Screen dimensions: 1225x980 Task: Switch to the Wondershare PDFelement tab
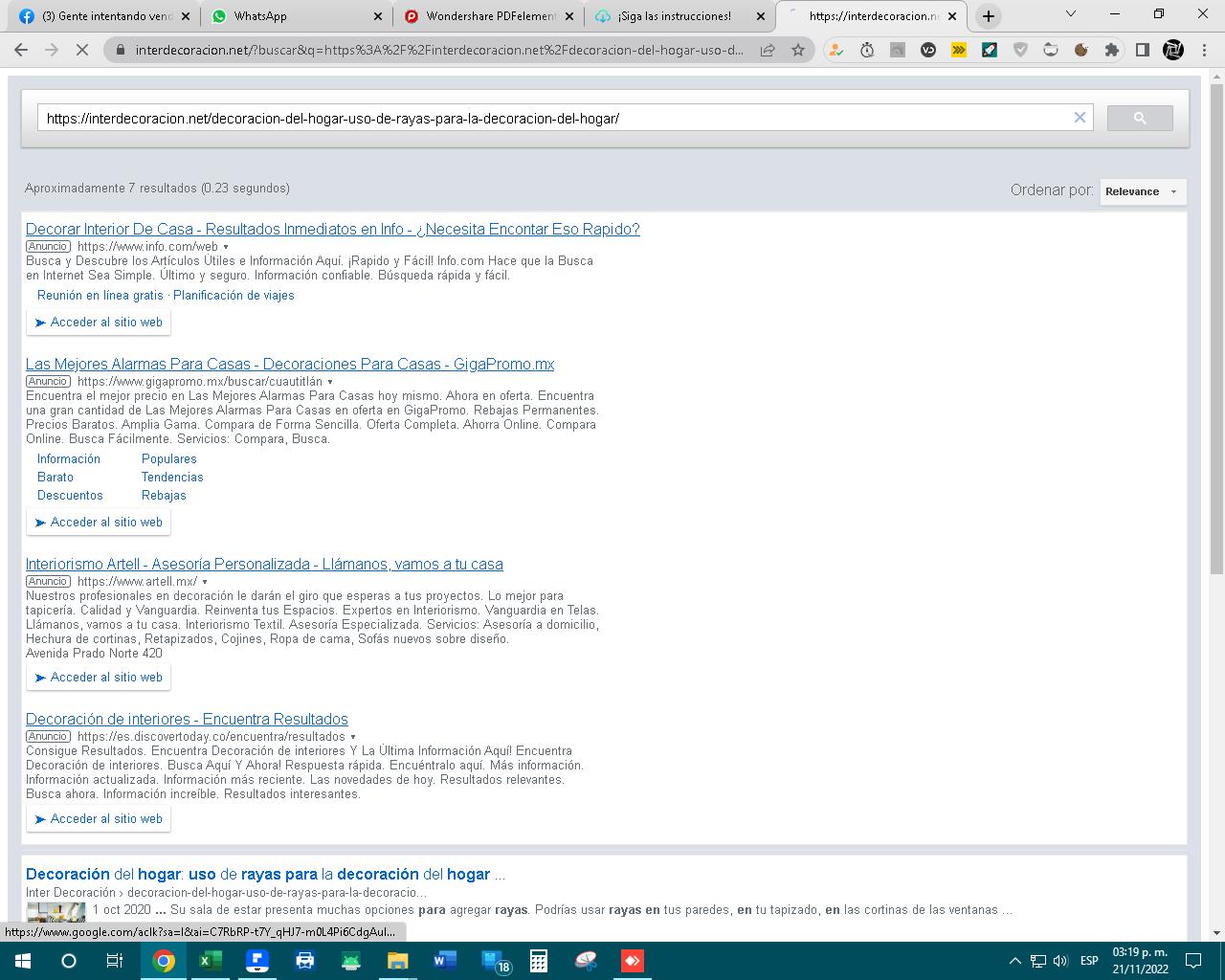[490, 16]
